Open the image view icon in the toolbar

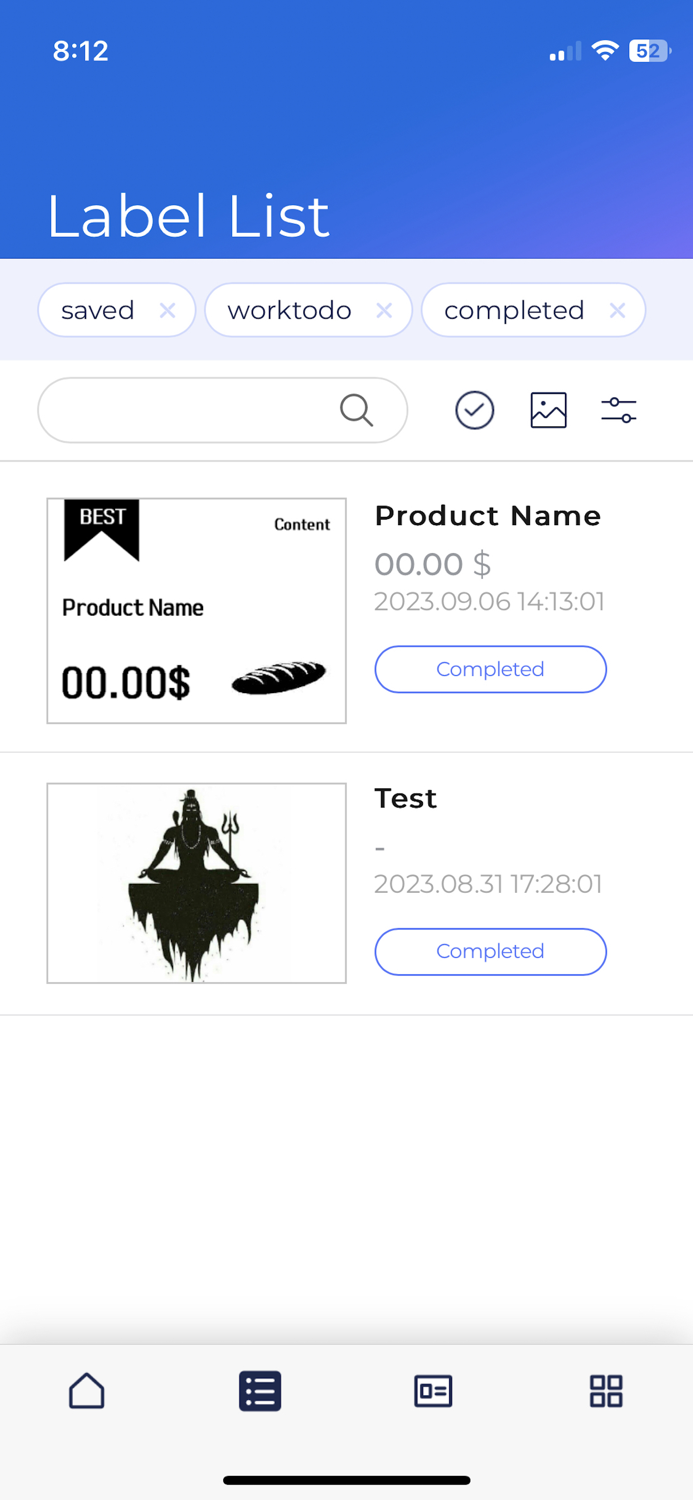[x=548, y=410]
